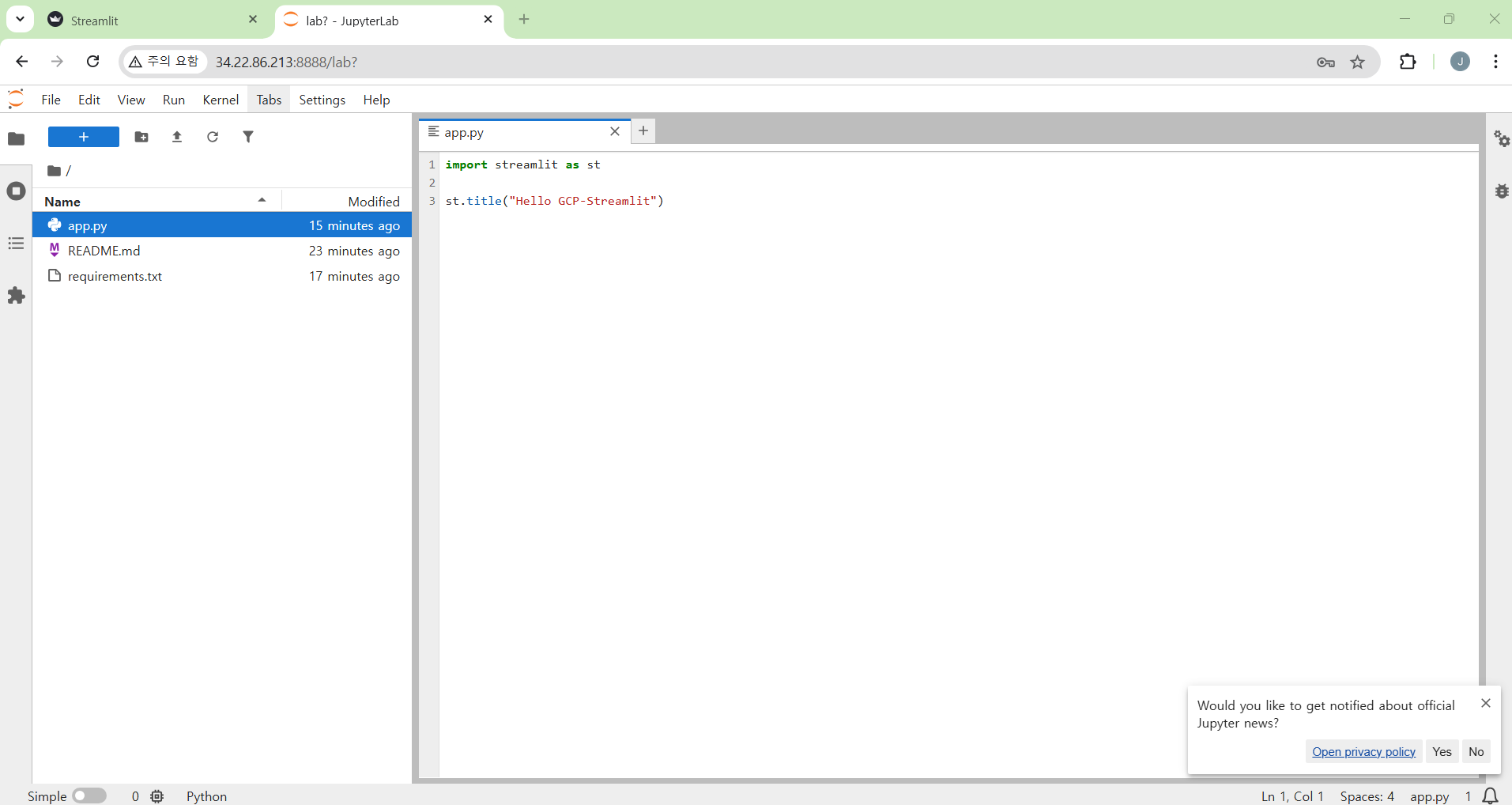Click kernel status icon in status bar
The width and height of the screenshot is (1512, 805).
click(x=157, y=796)
